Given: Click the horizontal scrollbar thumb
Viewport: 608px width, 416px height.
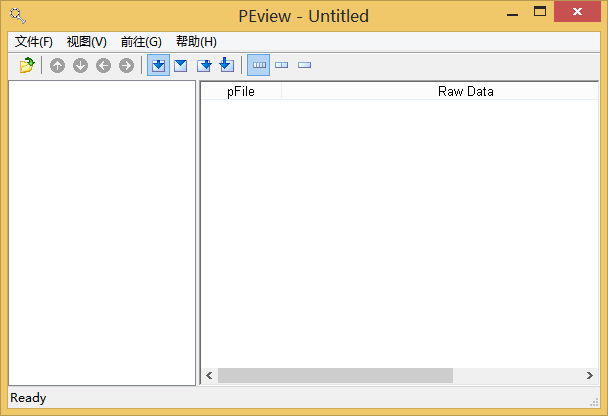Looking at the screenshot, I should click(x=335, y=375).
